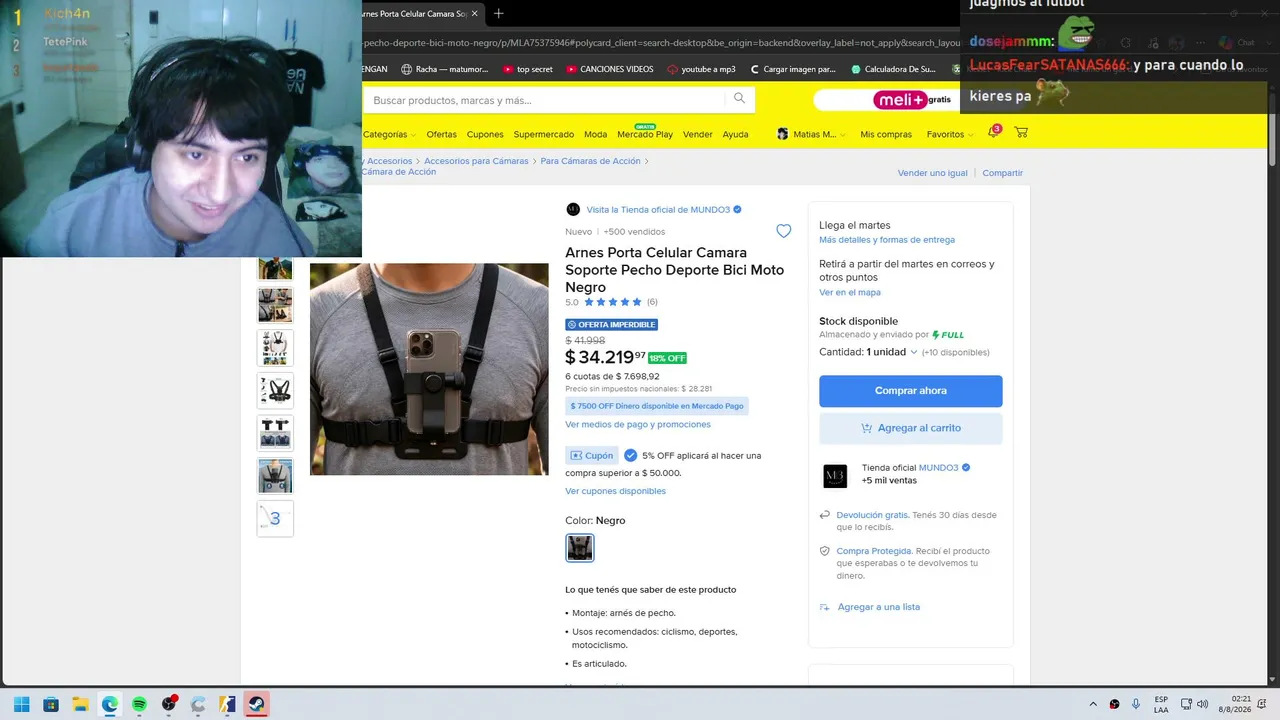Open Para Cámaras de Acción breadcrumb
The height and width of the screenshot is (720, 1280).
[590, 161]
